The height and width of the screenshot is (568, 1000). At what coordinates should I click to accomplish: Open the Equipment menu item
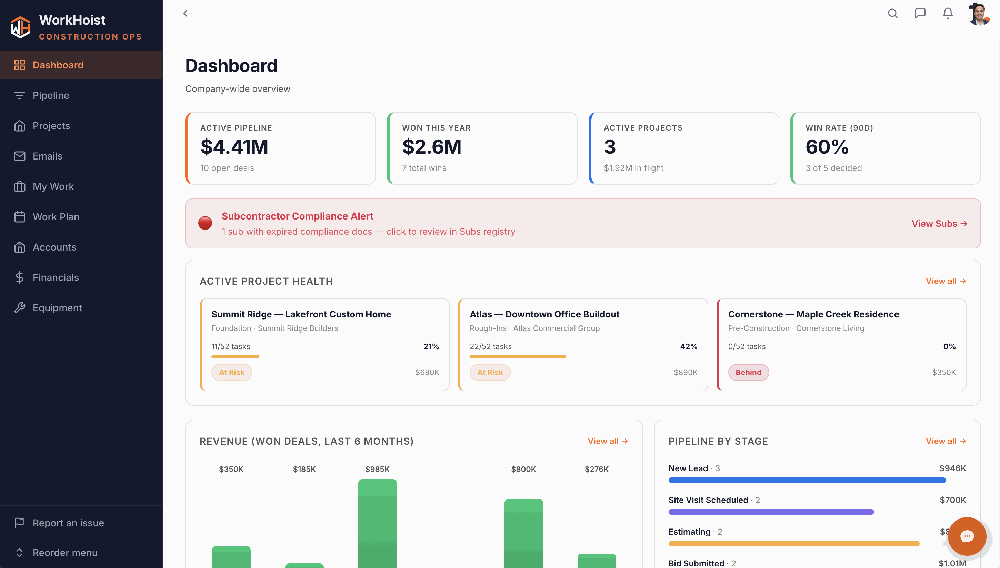(82, 308)
